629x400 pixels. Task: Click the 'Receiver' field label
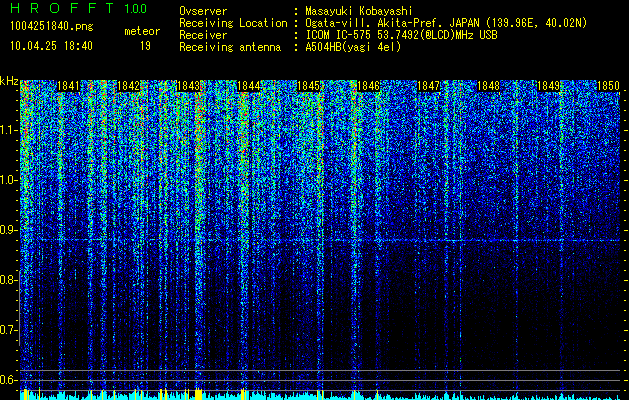(203, 35)
